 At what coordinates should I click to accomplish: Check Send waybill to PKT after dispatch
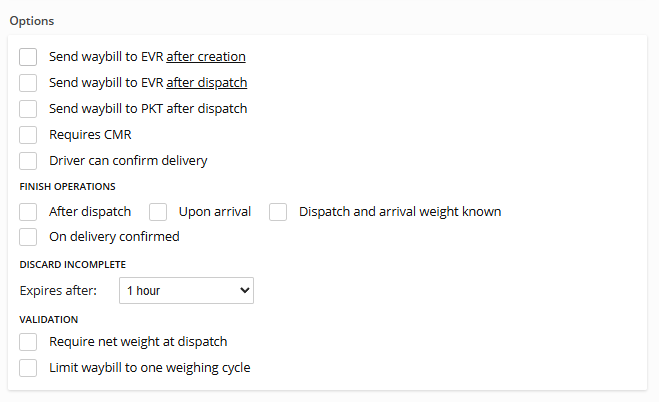pos(28,109)
